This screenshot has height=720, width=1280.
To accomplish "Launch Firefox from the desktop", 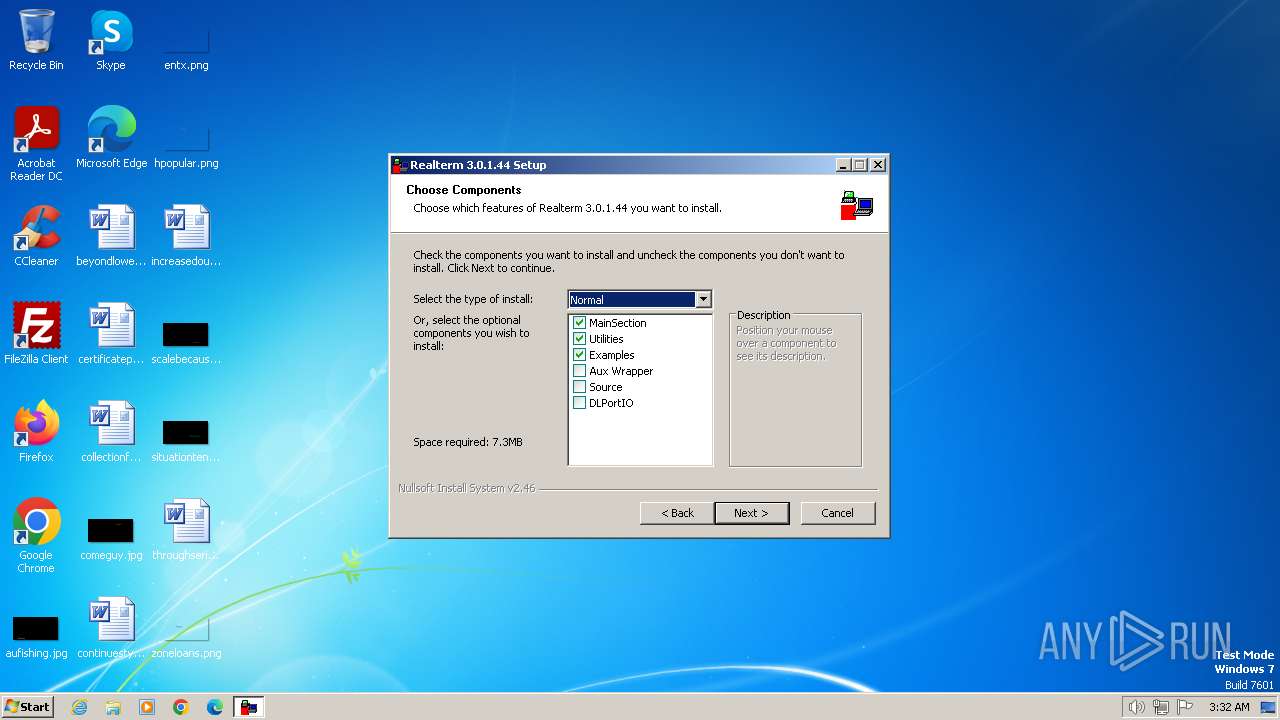I will 36,431.
